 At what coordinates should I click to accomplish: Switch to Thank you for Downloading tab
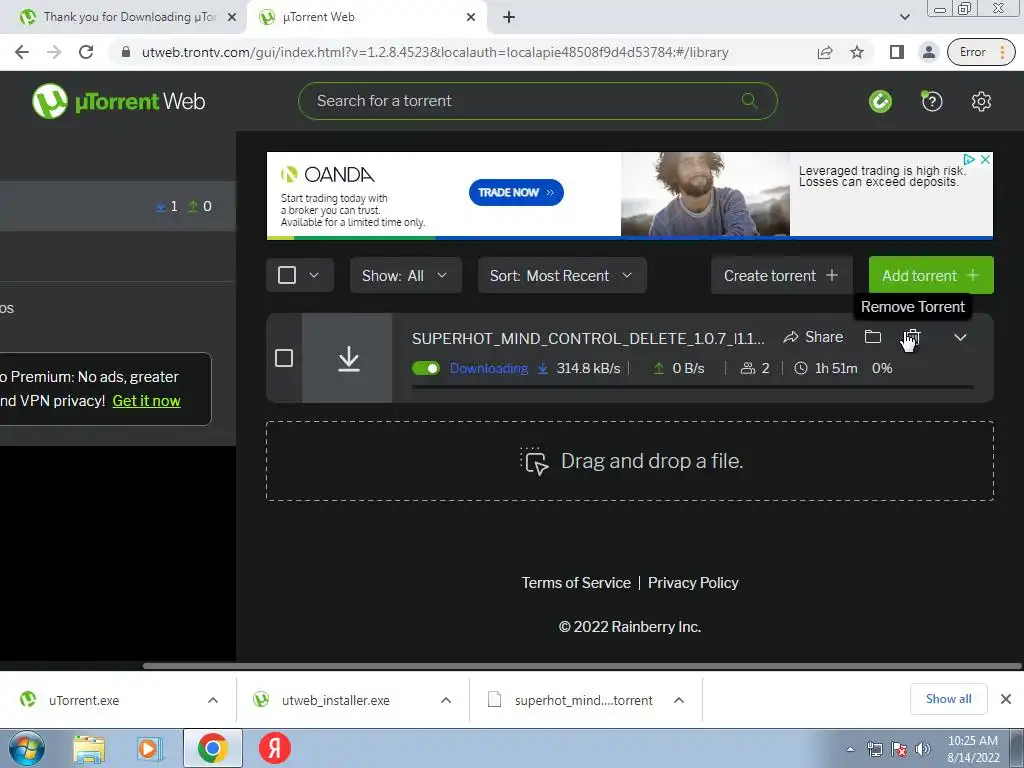[x=121, y=18]
